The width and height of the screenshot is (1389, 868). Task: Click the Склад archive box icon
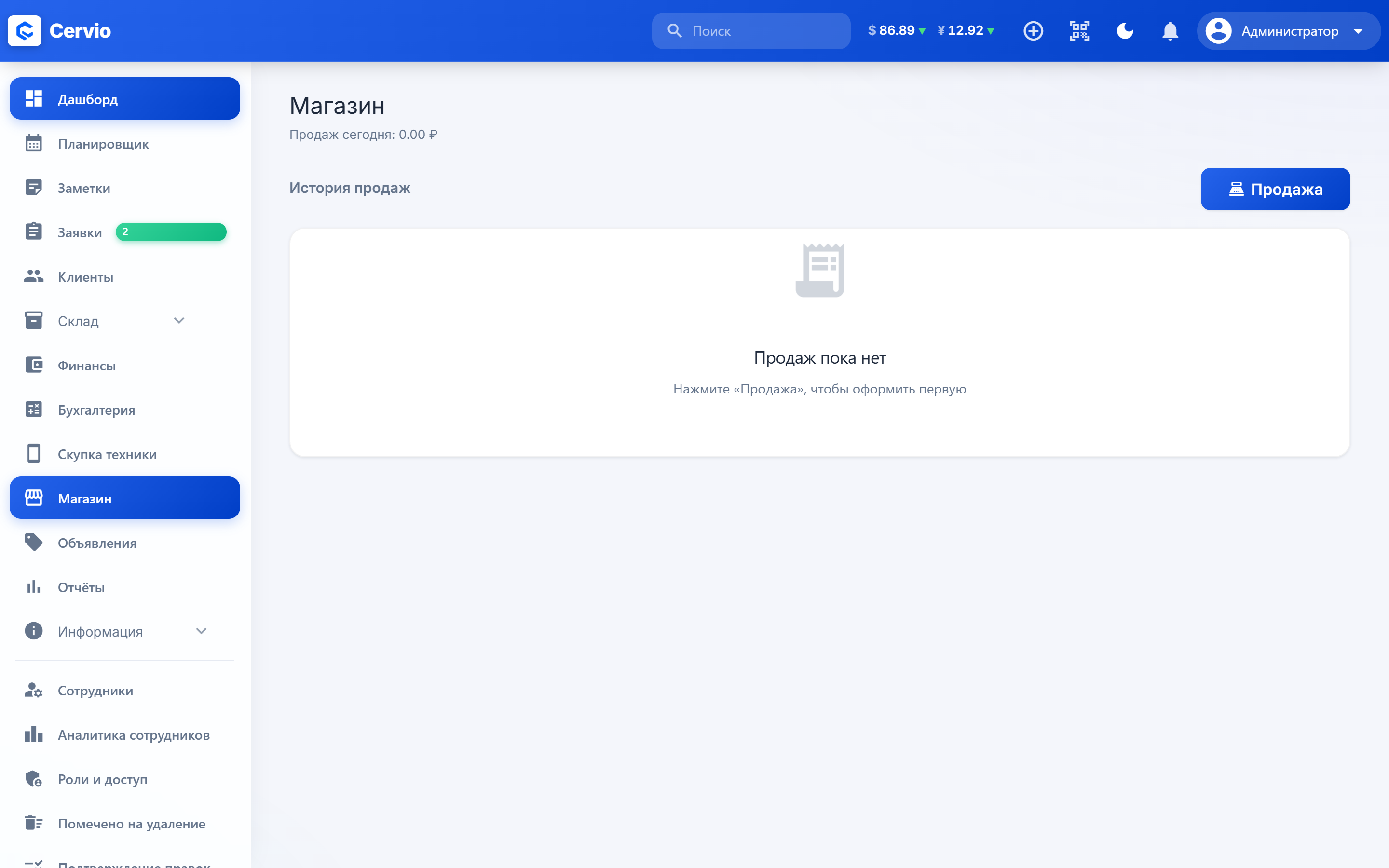pyautogui.click(x=33, y=320)
